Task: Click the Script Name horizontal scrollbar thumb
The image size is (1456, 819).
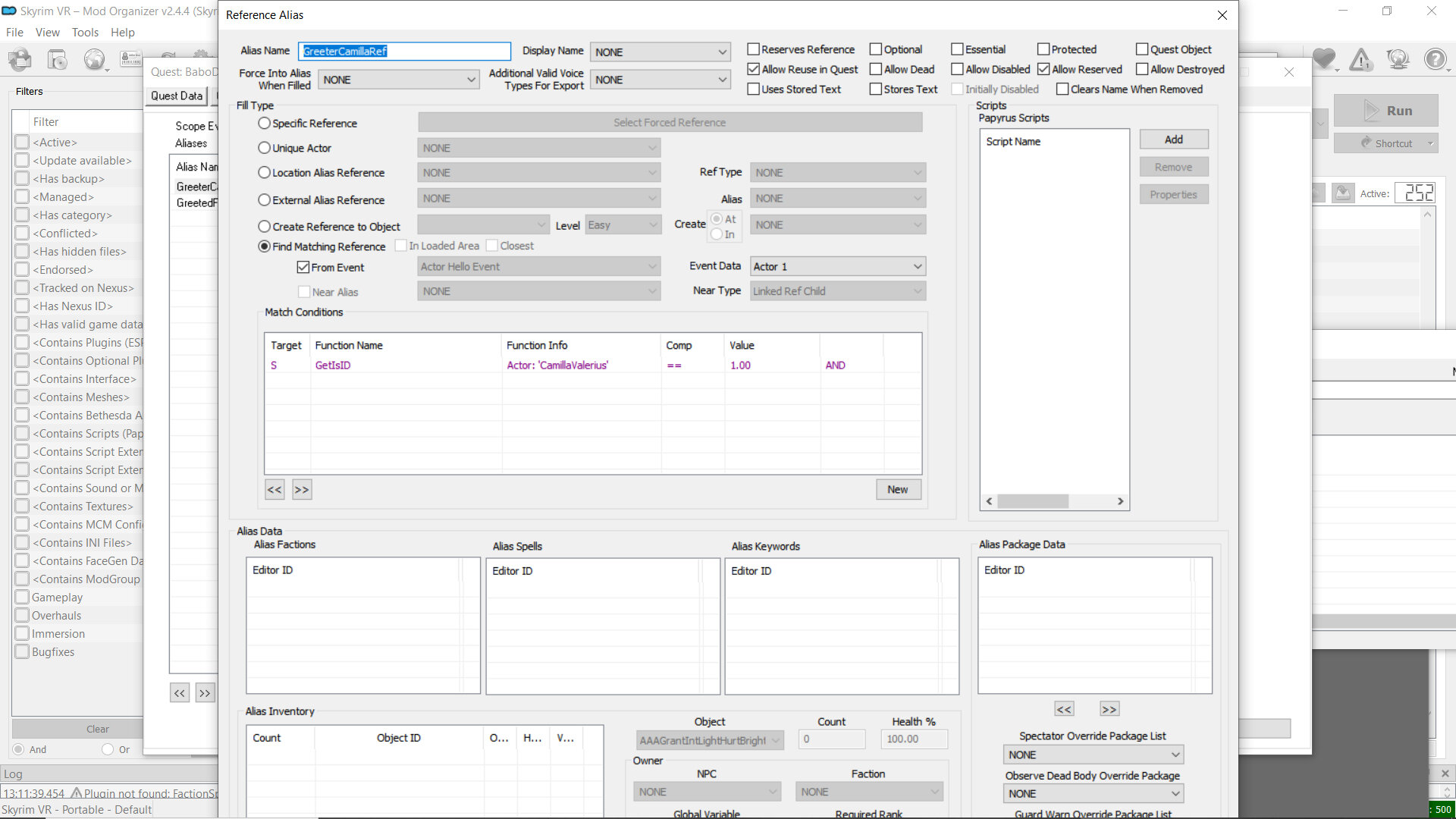Action: coord(1033,501)
